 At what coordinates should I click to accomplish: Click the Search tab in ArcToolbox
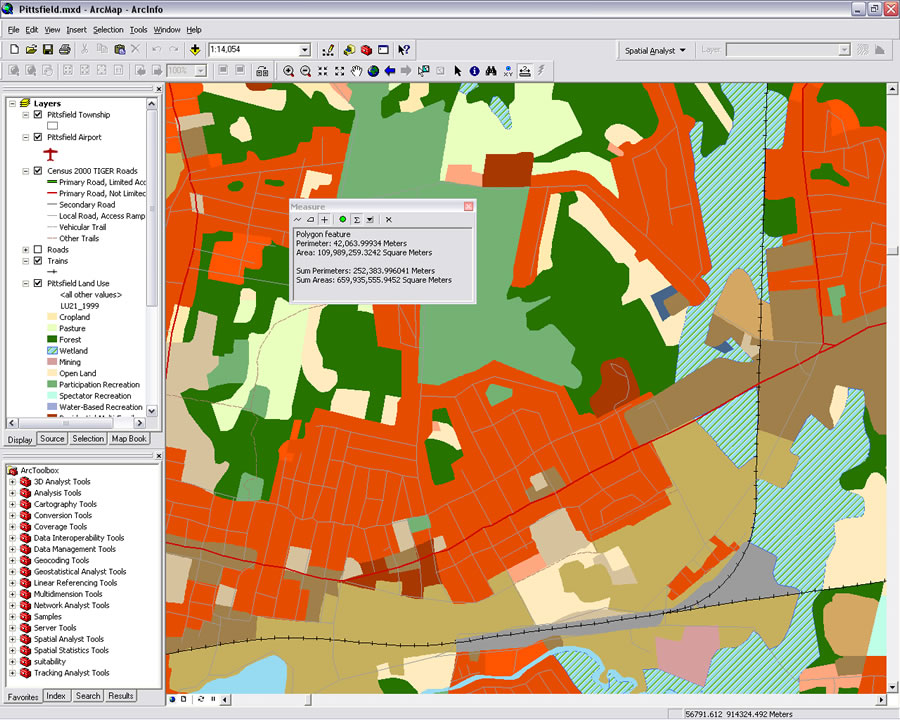click(88, 696)
